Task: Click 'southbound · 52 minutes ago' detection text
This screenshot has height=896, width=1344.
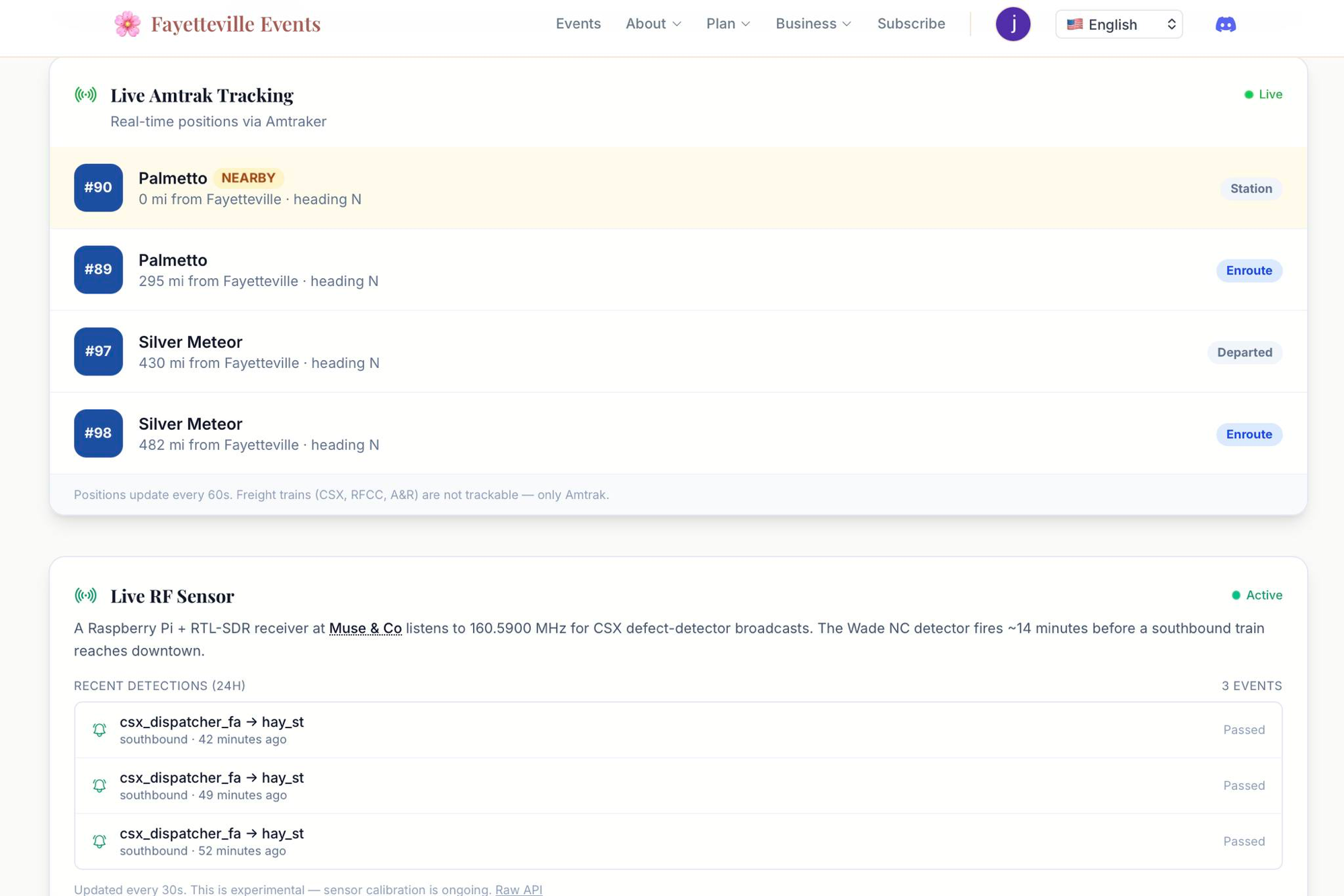Action: pos(203,851)
